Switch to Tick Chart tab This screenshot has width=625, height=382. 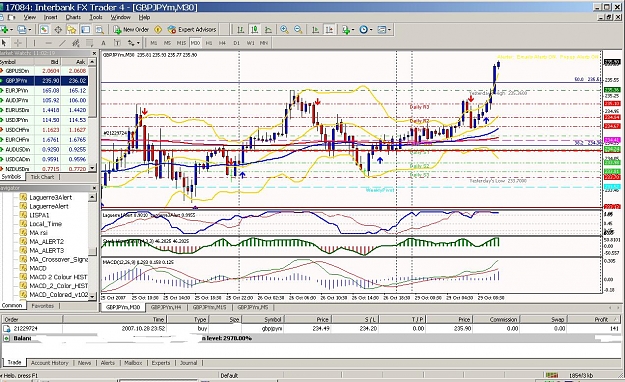tap(42, 177)
